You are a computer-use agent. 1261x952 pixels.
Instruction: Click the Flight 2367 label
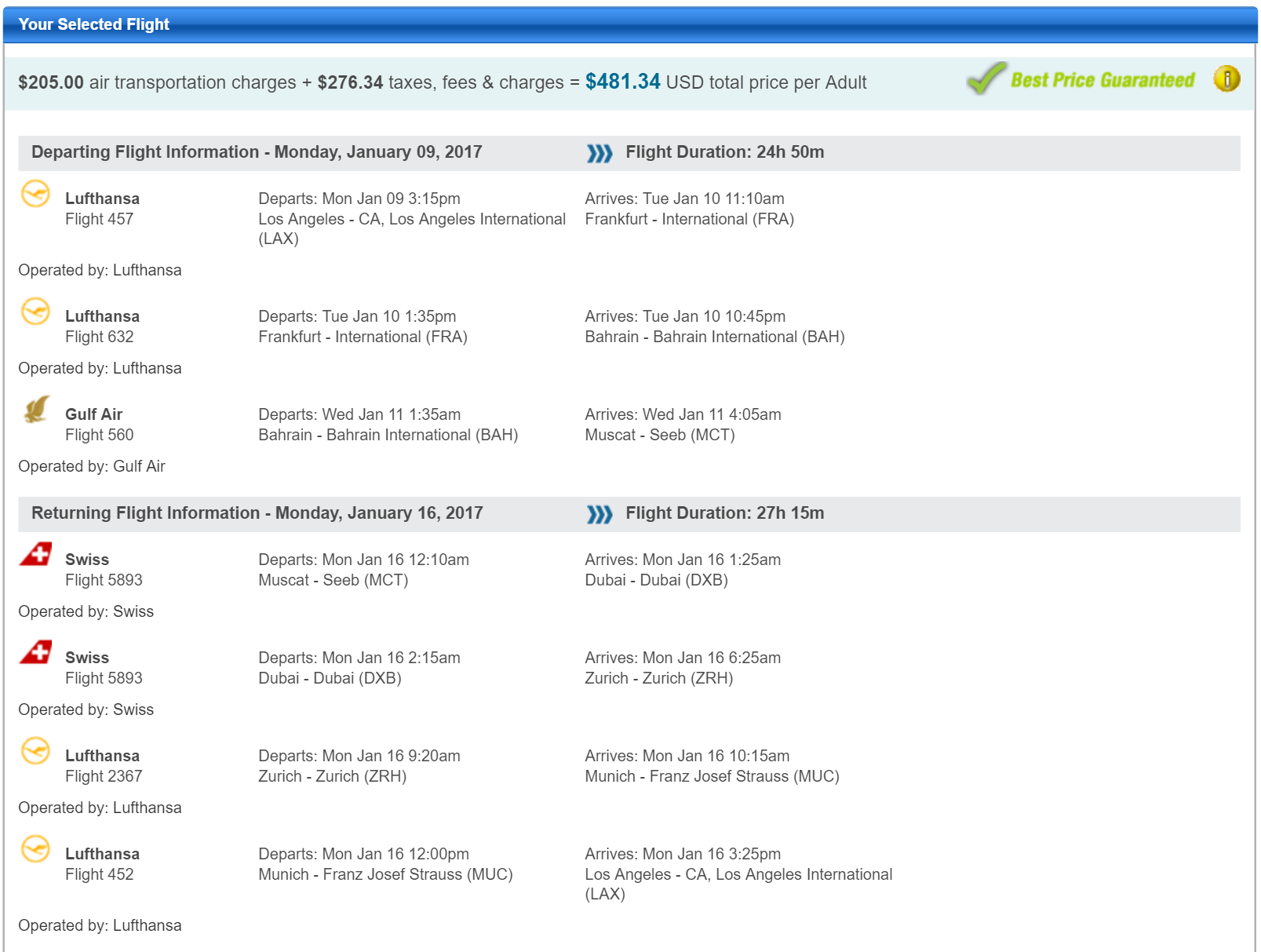pyautogui.click(x=104, y=776)
